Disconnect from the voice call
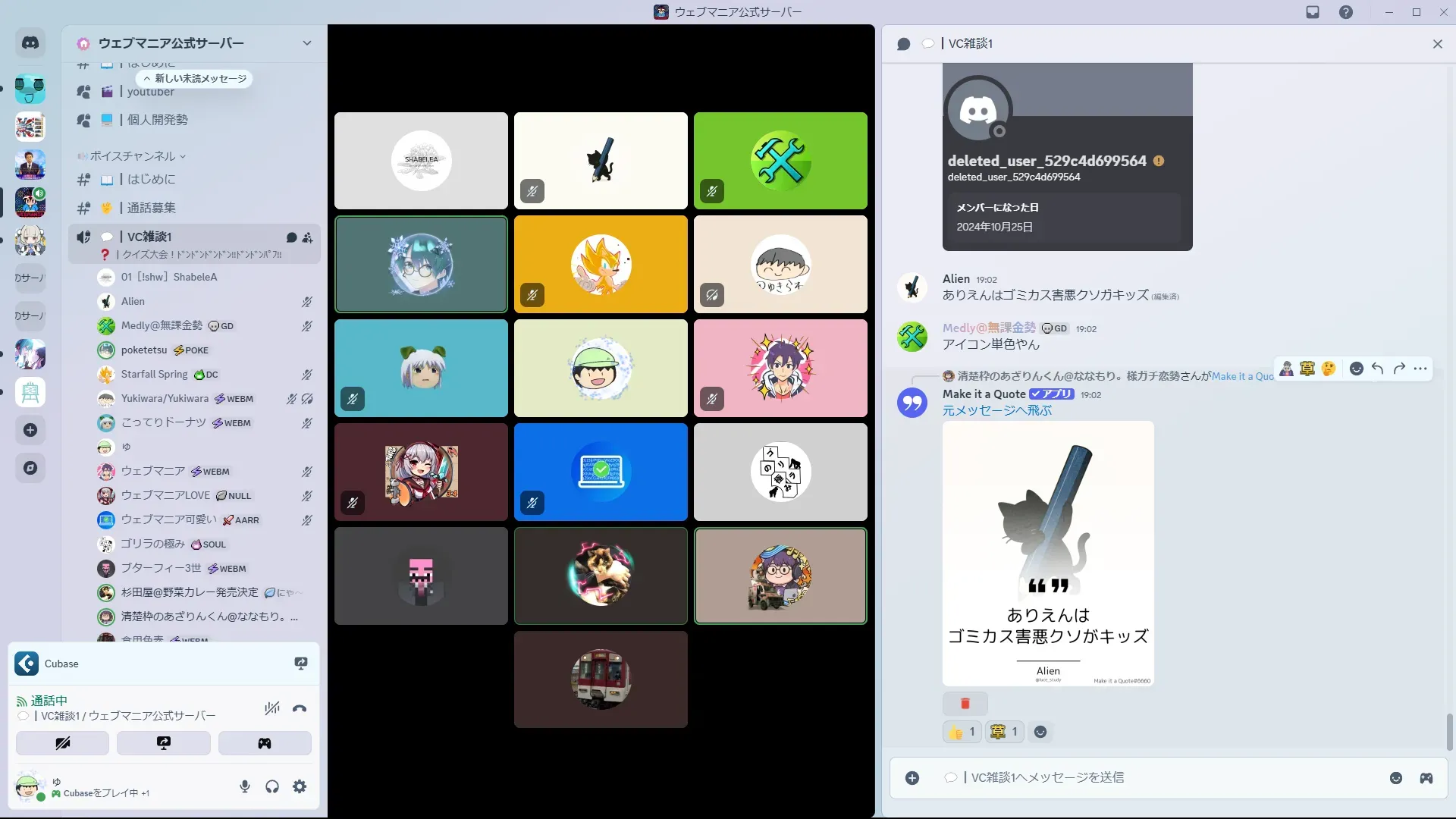Image resolution: width=1456 pixels, height=819 pixels. (x=300, y=709)
